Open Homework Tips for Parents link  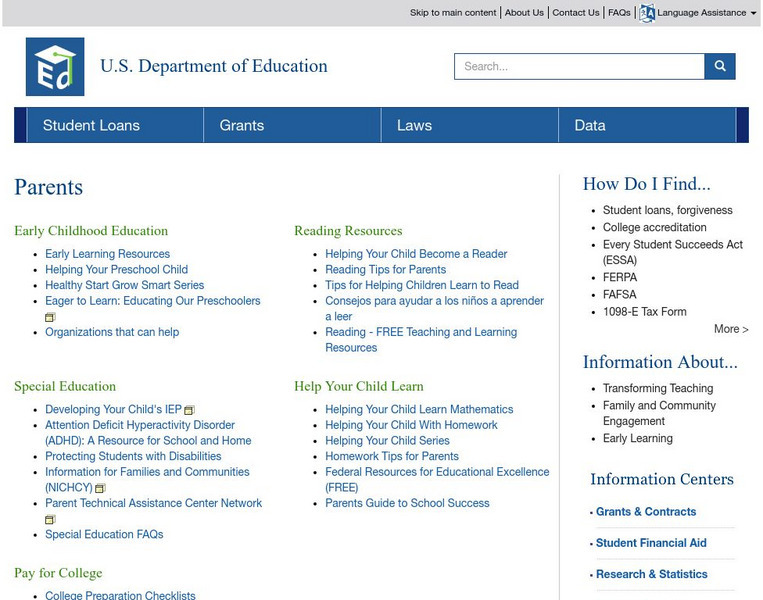(x=392, y=456)
